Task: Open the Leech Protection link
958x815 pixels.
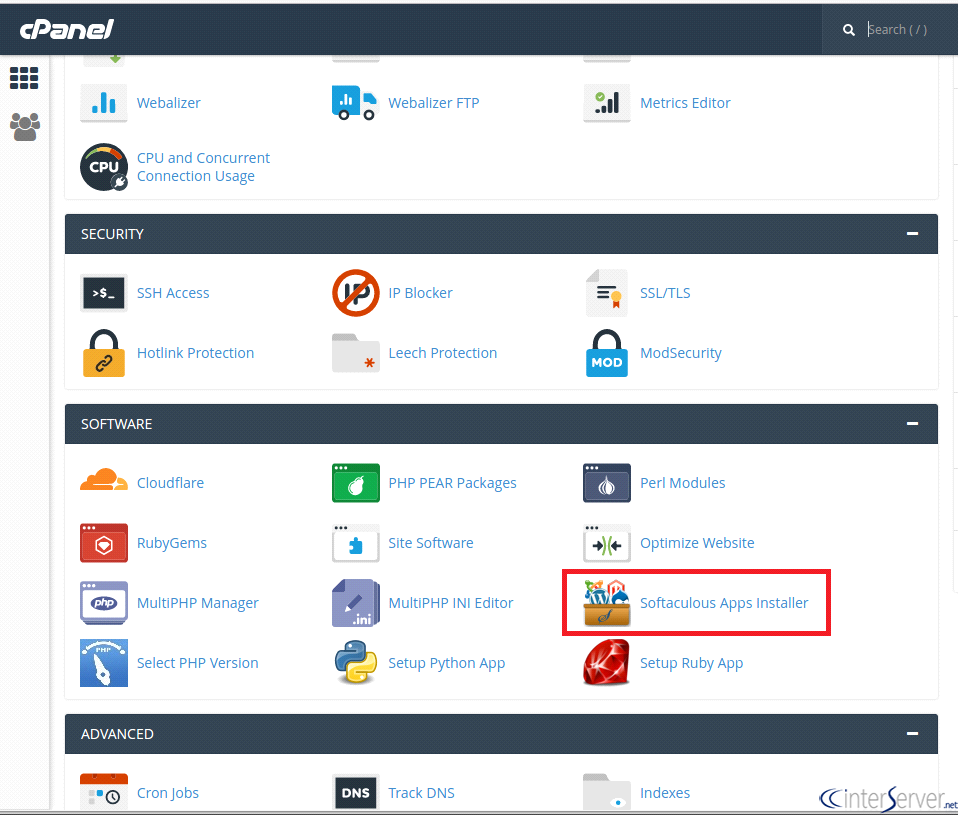Action: point(443,353)
